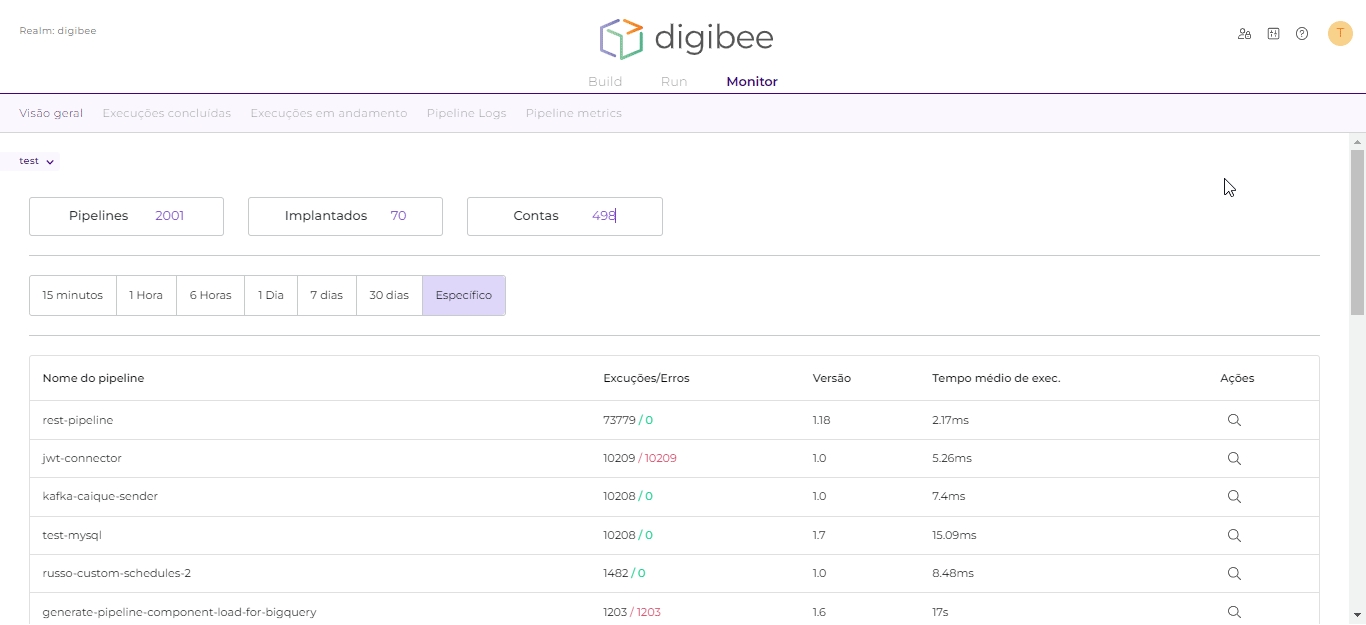Expand the test environment dropdown
Viewport: 1366px width, 625px height.
tap(37, 162)
